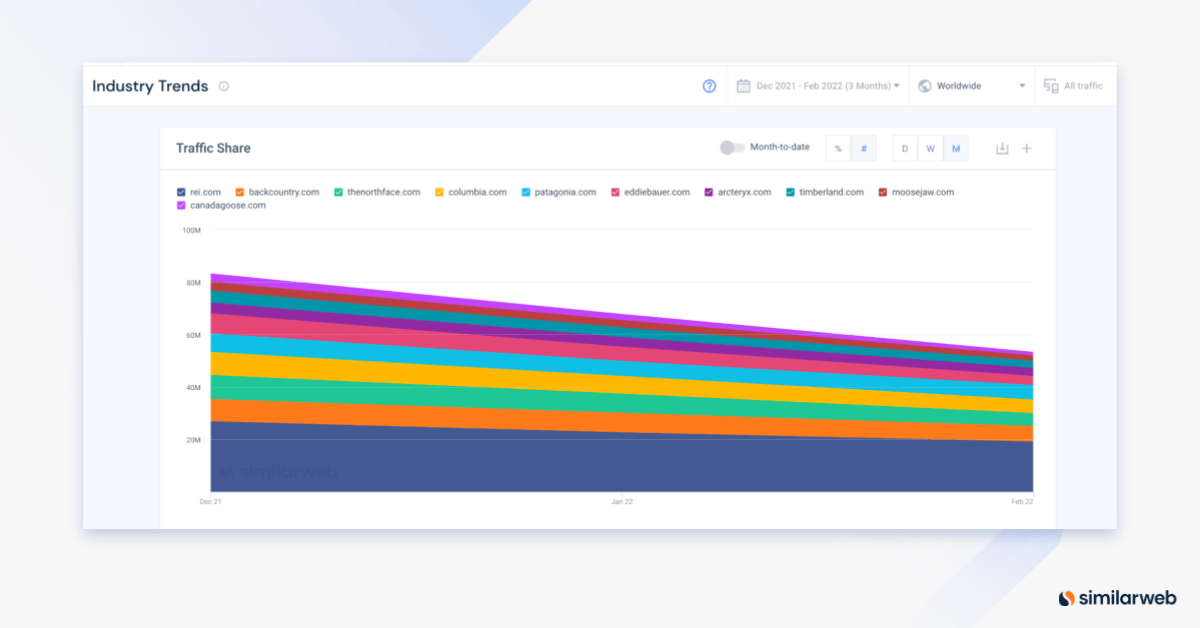Click the Feb 22 axis label
This screenshot has width=1200, height=628.
tap(1022, 501)
